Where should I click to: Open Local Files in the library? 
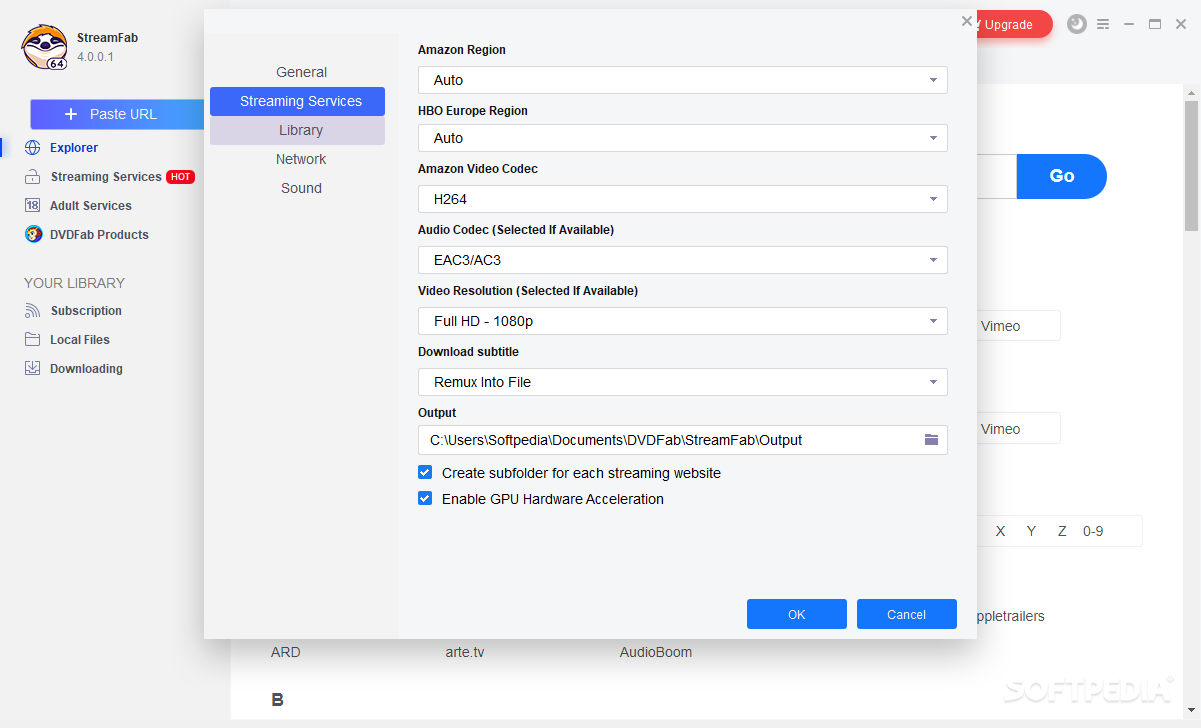(x=67, y=340)
